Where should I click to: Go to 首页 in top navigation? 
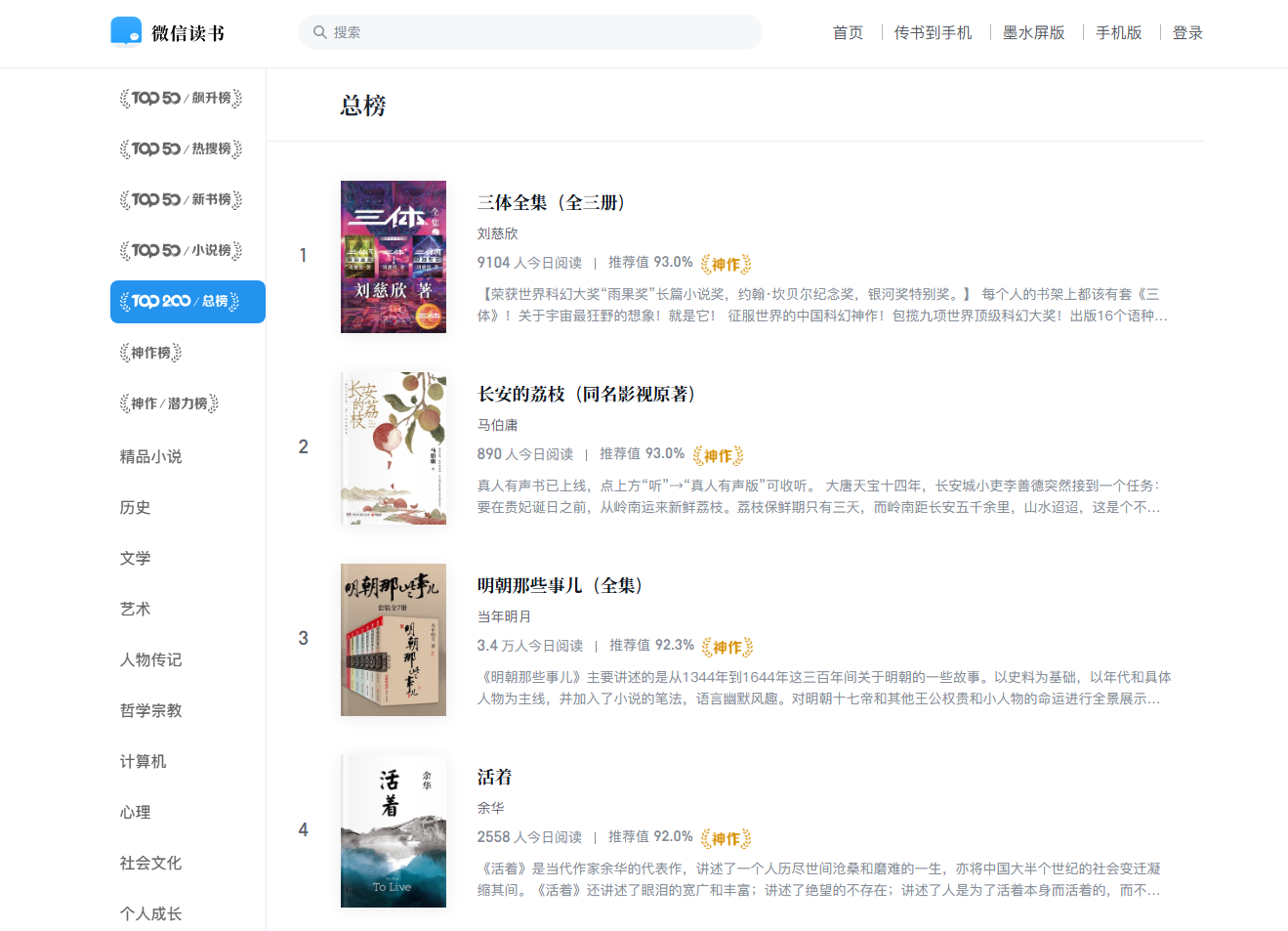[x=848, y=33]
